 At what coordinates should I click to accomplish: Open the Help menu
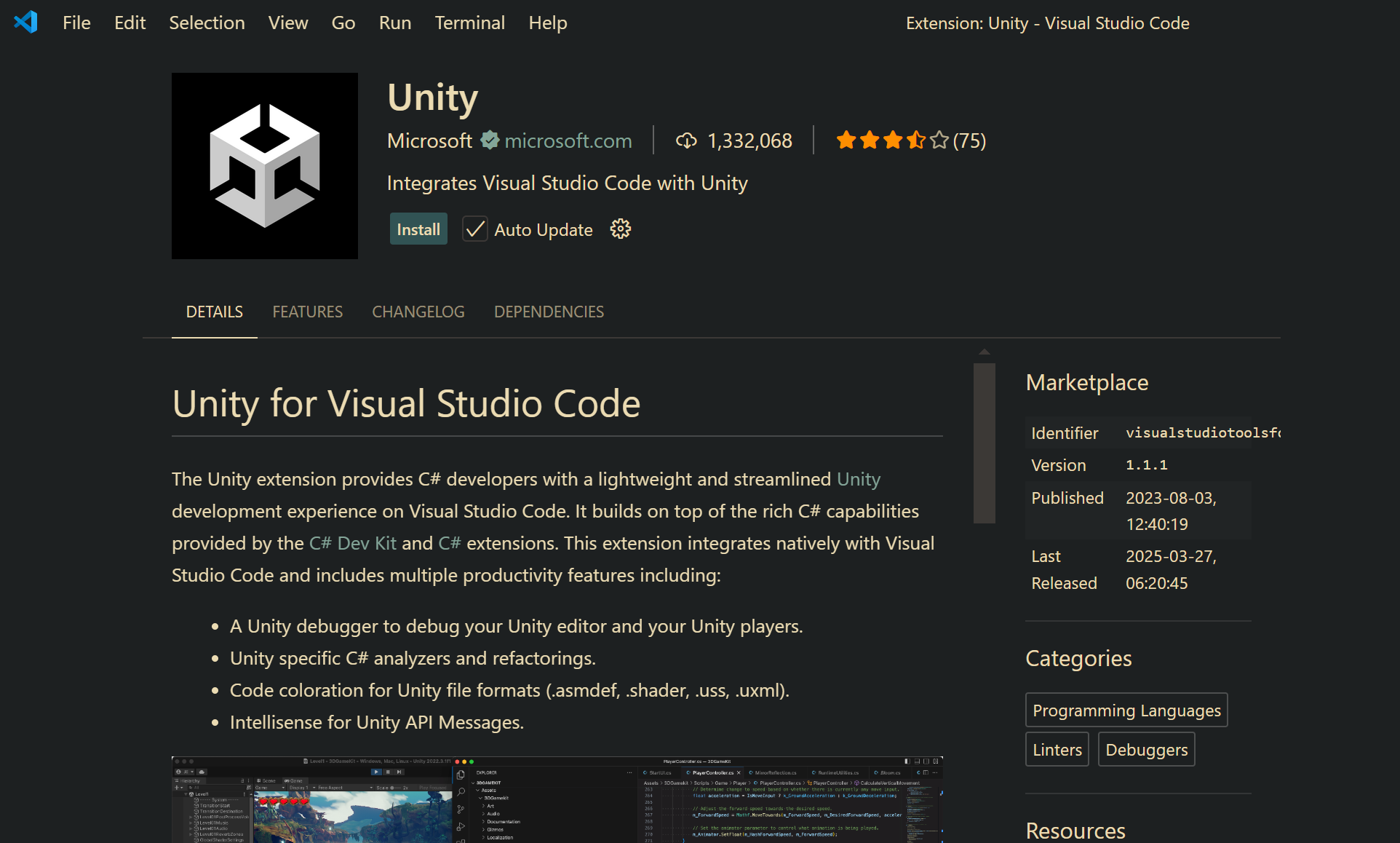pos(547,23)
